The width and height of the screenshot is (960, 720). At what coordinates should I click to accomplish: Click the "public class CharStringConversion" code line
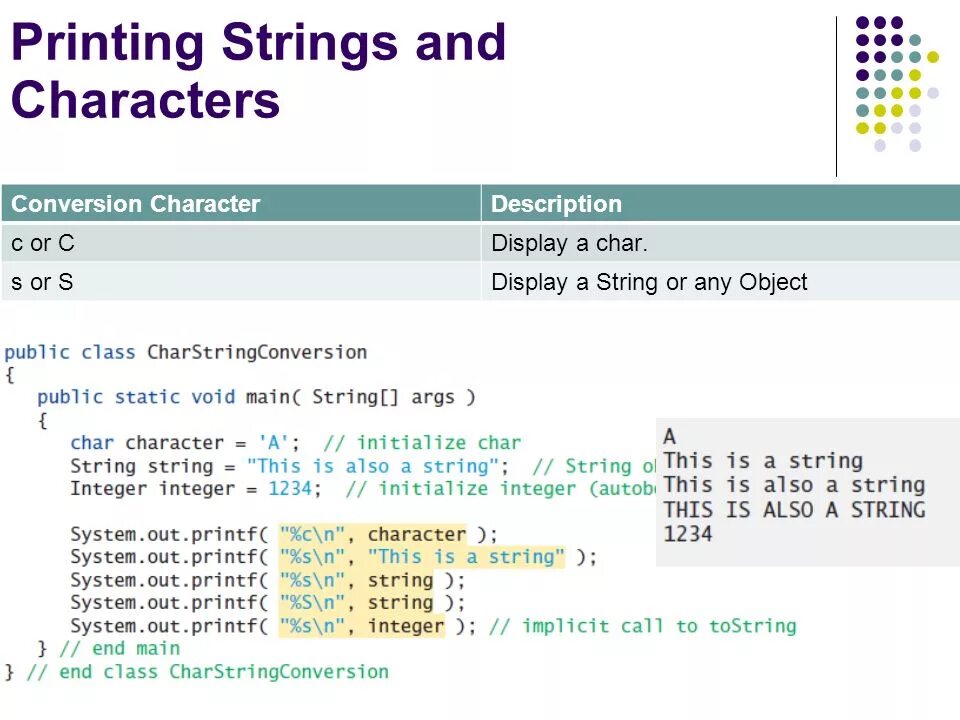click(x=186, y=353)
